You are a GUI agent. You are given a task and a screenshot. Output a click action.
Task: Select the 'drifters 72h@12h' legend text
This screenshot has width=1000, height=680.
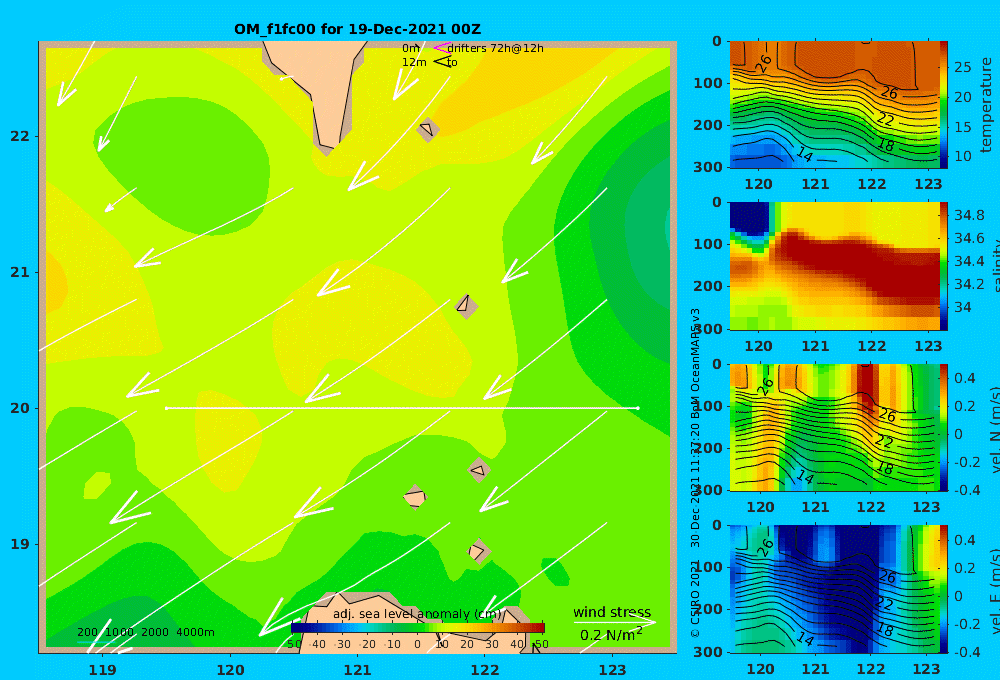pyautogui.click(x=496, y=48)
